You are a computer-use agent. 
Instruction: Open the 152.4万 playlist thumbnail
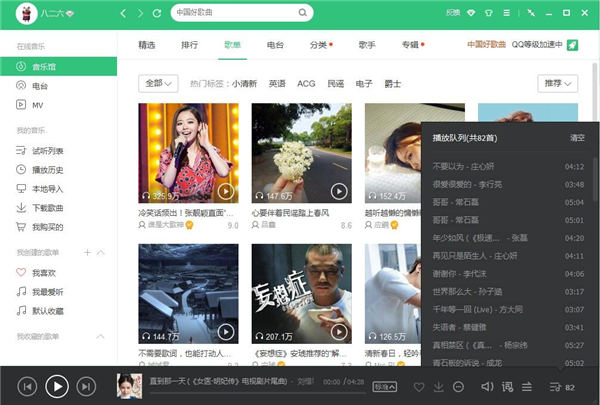click(x=393, y=153)
